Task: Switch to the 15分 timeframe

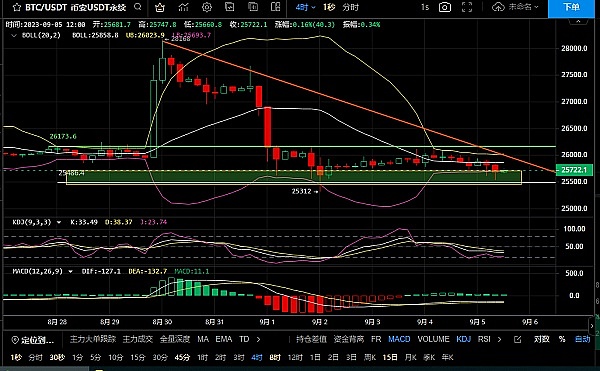Action: 138,358
